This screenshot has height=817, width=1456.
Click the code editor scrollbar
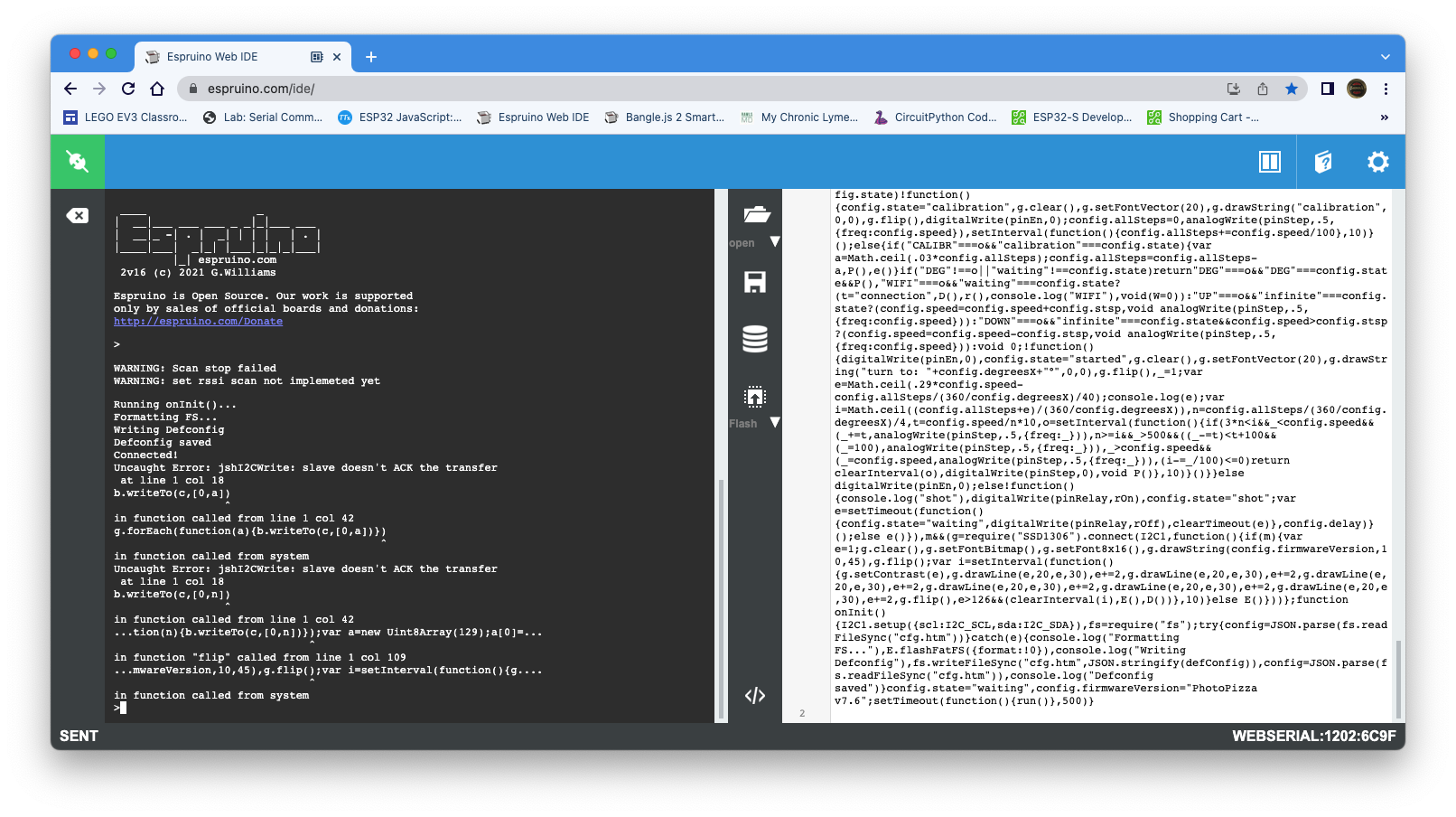1398,678
